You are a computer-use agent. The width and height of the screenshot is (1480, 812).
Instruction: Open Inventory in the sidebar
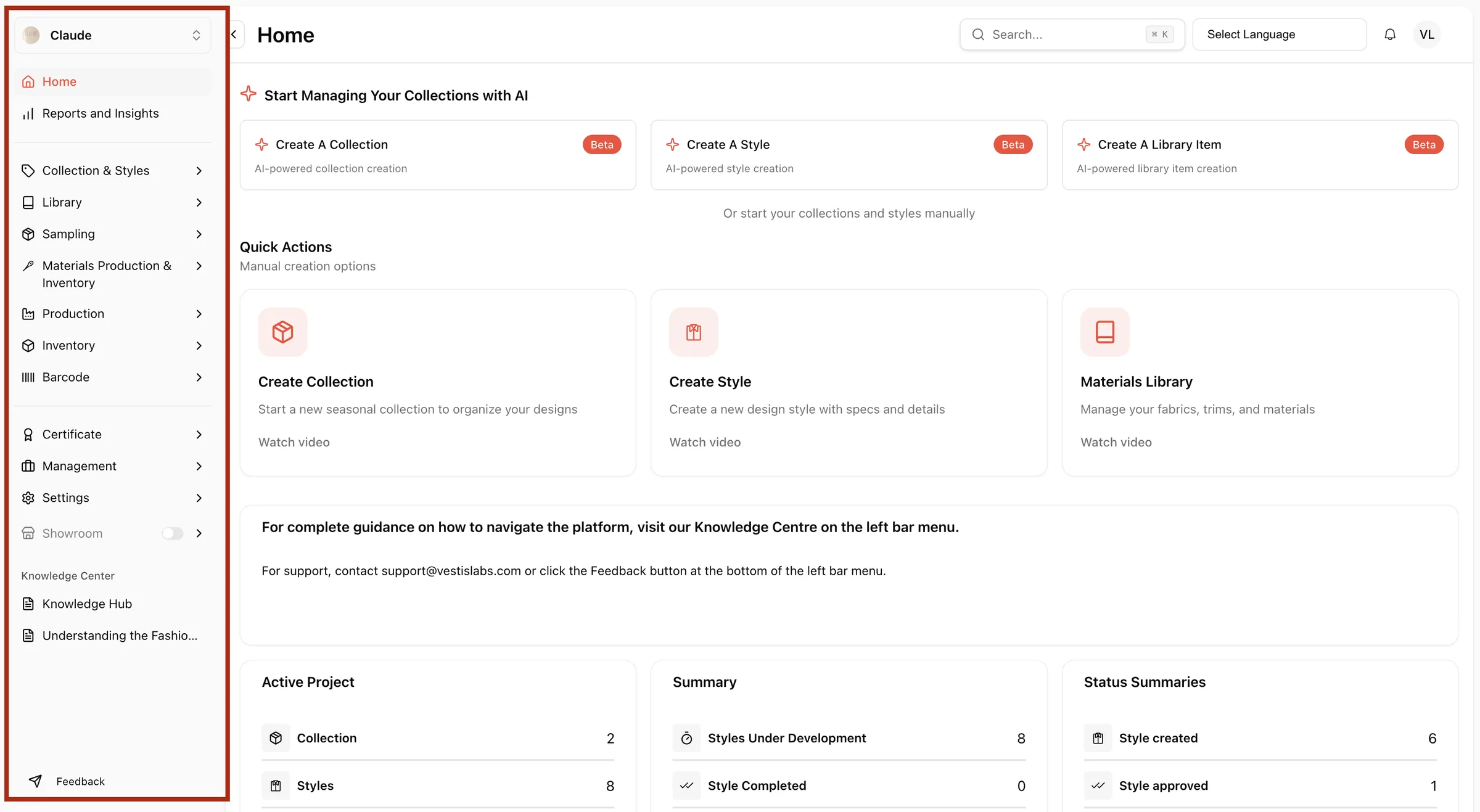113,346
